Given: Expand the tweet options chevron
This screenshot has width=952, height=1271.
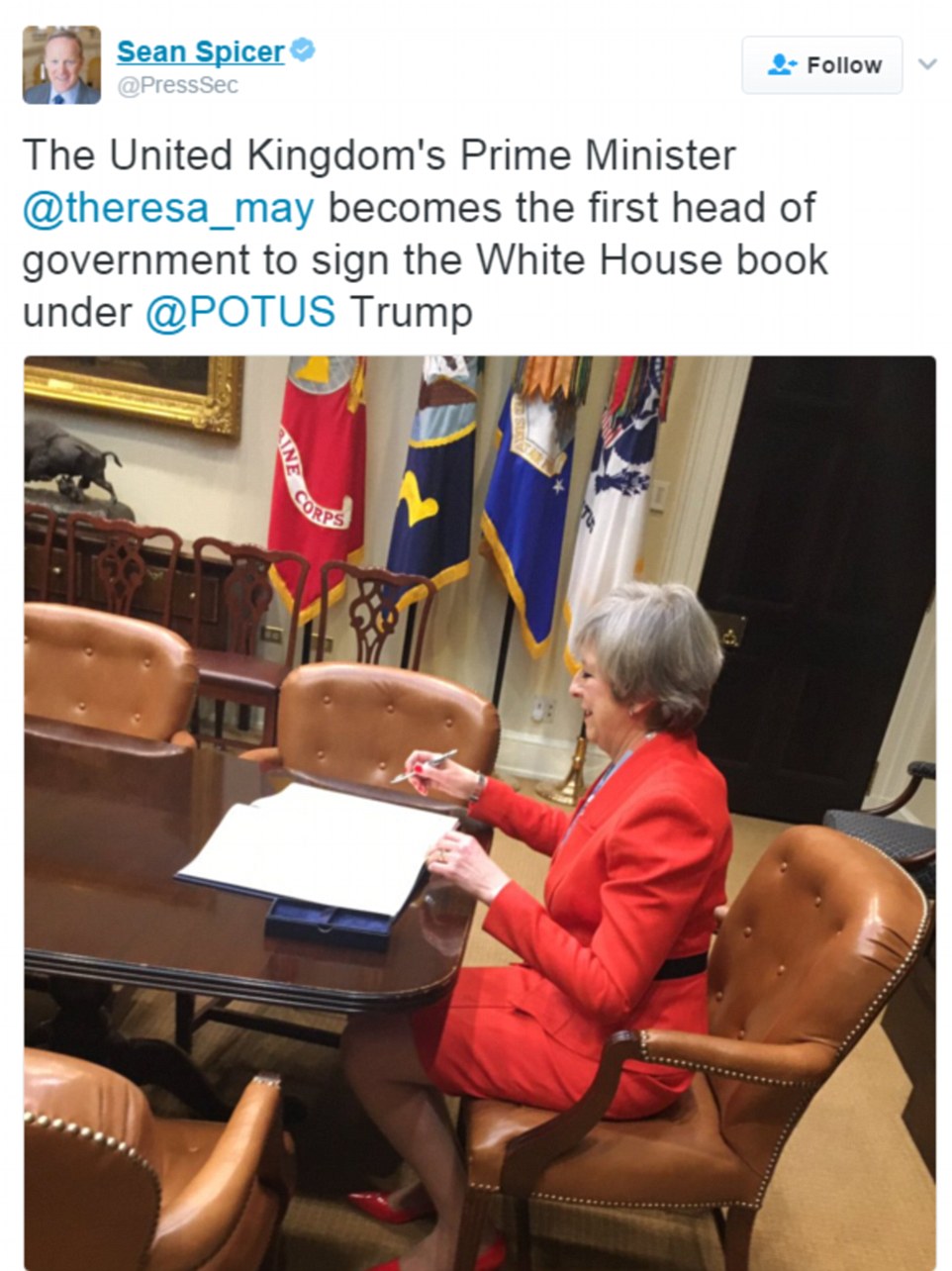Looking at the screenshot, I should (927, 64).
